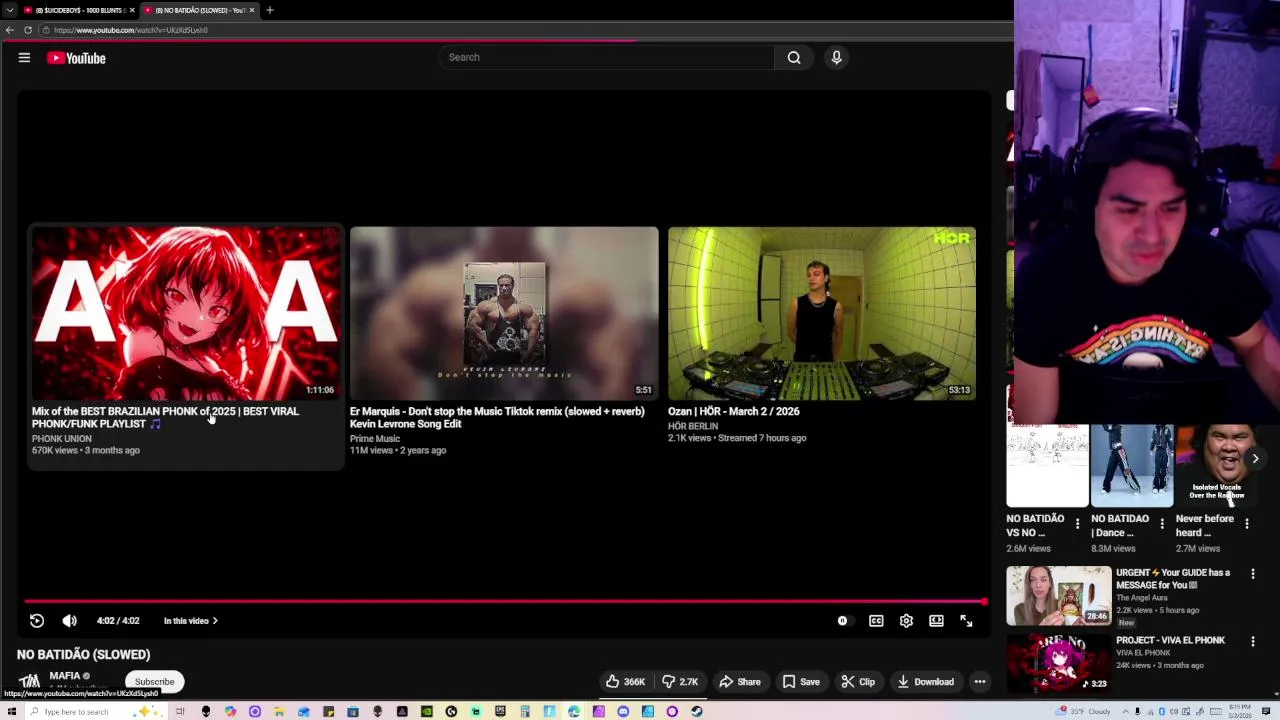
Task: Open the YouTube hamburger guide menu
Action: tap(24, 58)
